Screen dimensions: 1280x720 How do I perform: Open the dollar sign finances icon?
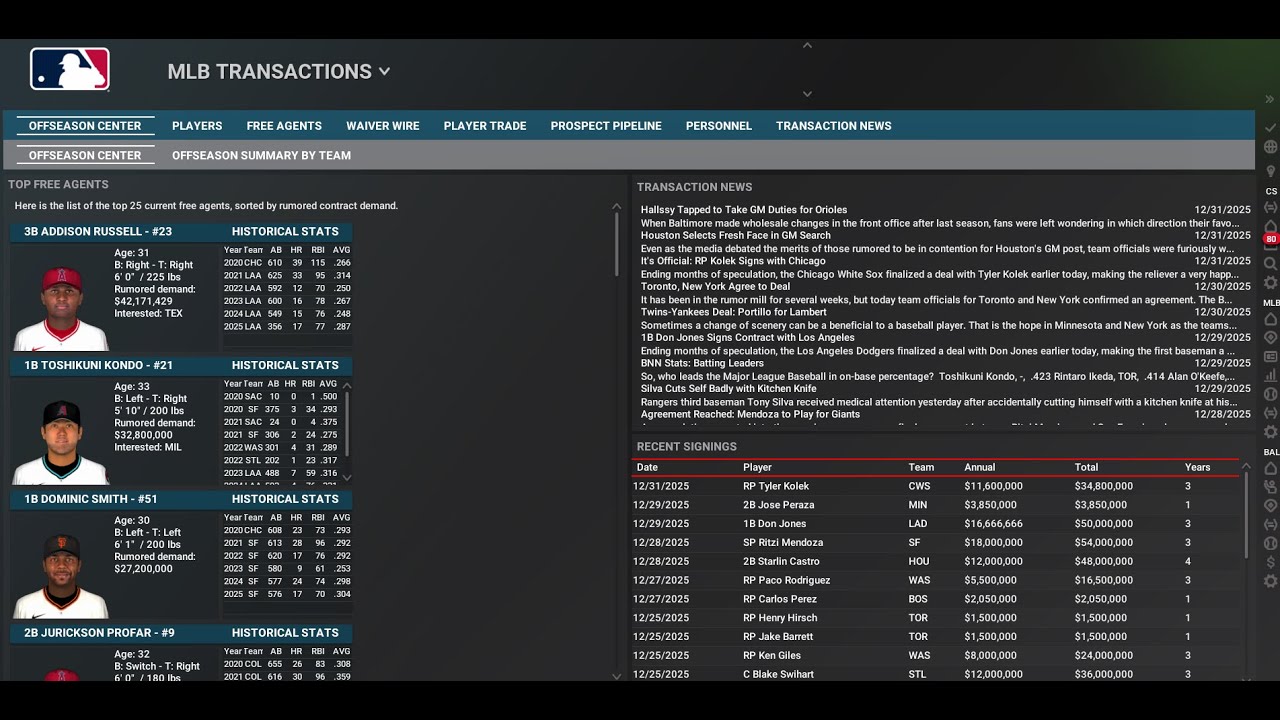pyautogui.click(x=1271, y=562)
